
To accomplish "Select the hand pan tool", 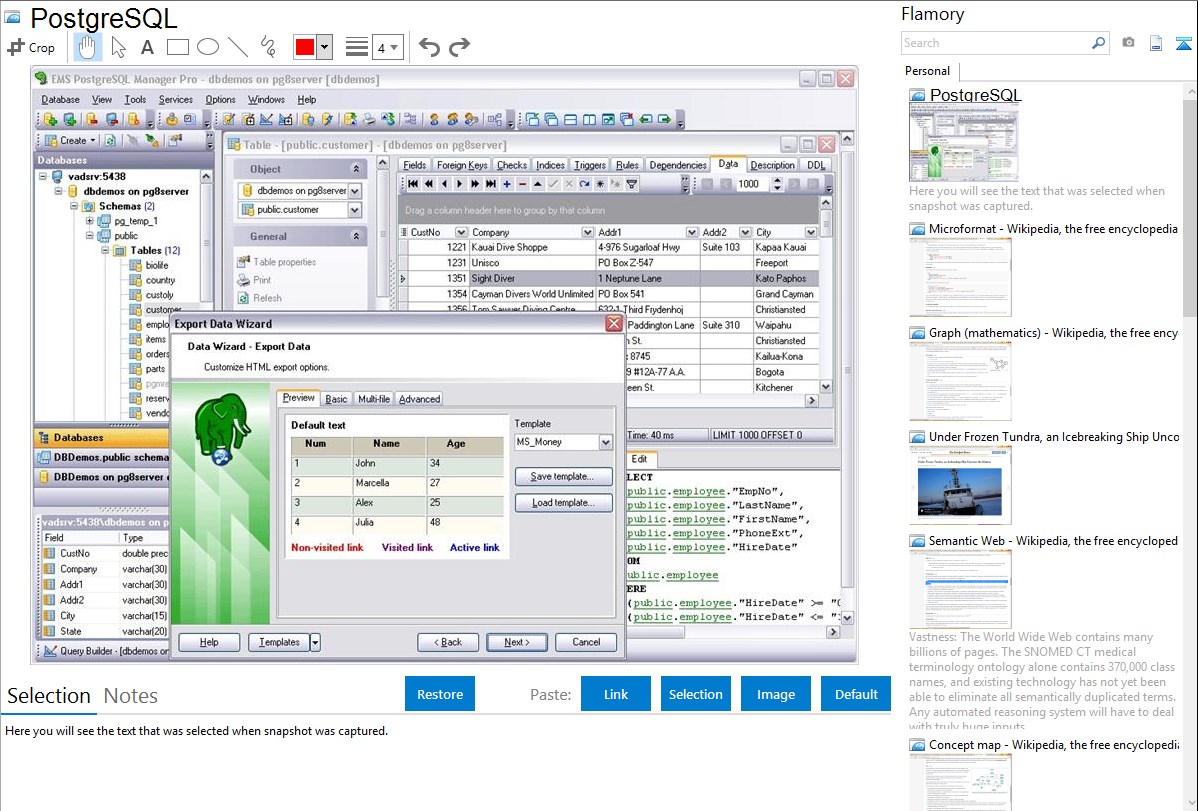I will point(87,47).
